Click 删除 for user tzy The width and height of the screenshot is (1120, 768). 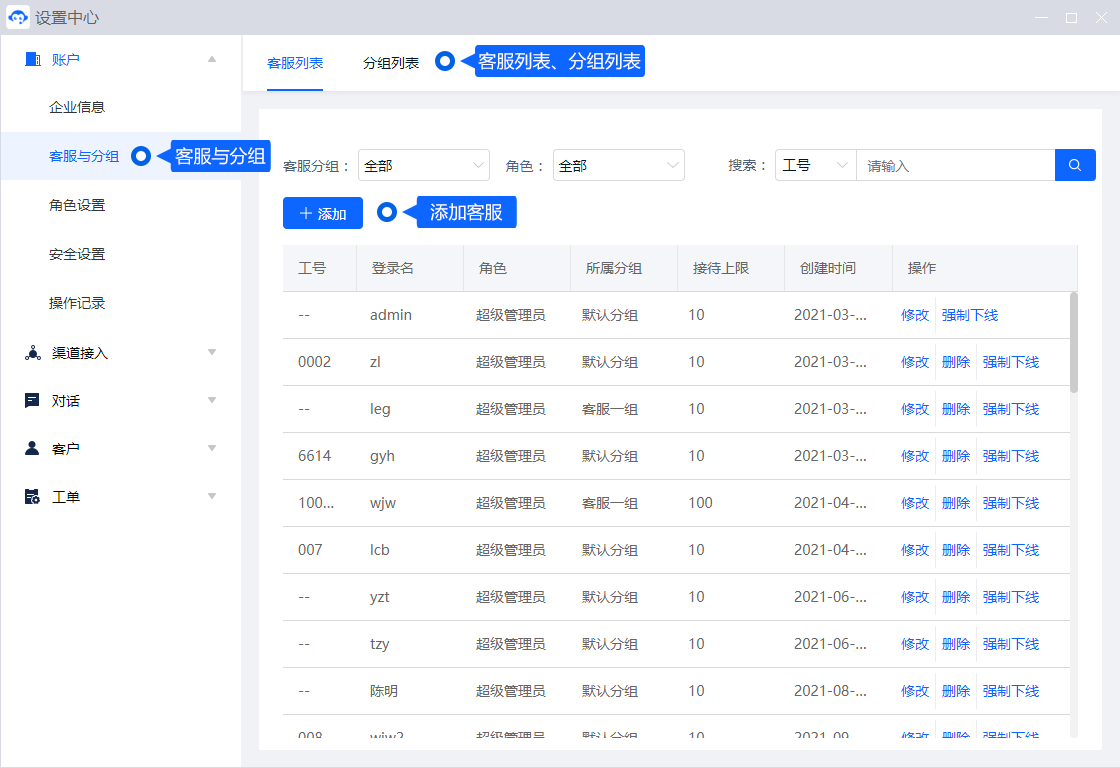point(956,644)
